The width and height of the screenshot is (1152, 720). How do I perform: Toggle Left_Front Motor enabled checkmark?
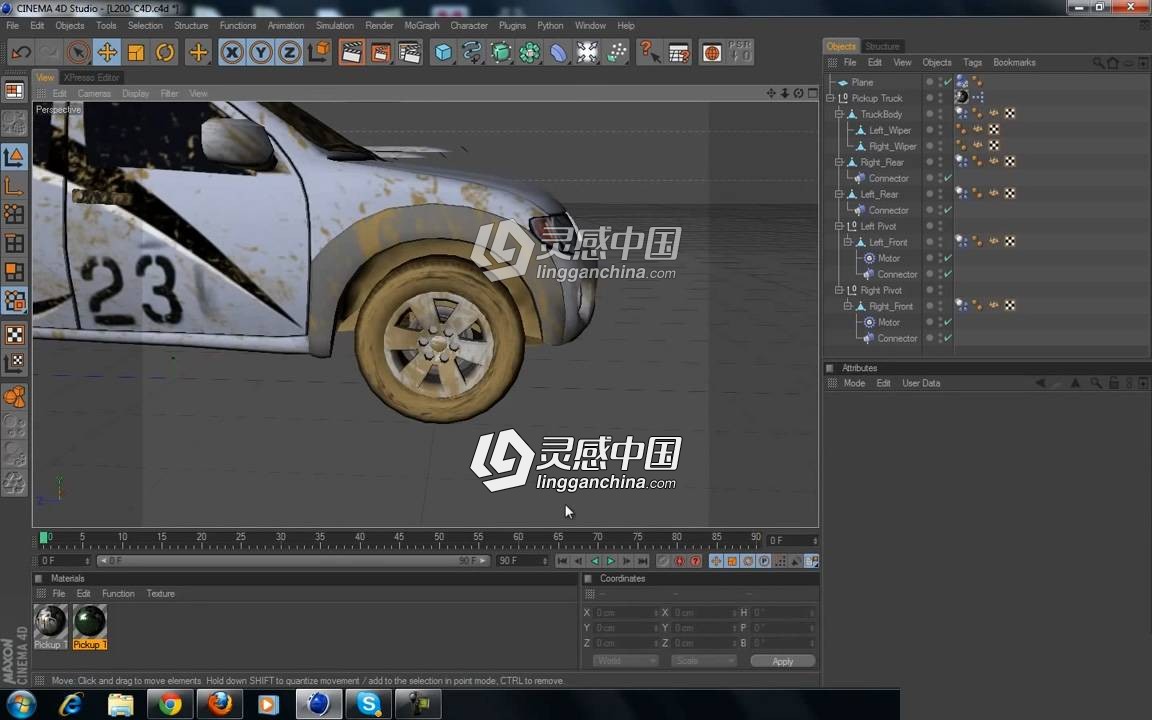coord(948,258)
